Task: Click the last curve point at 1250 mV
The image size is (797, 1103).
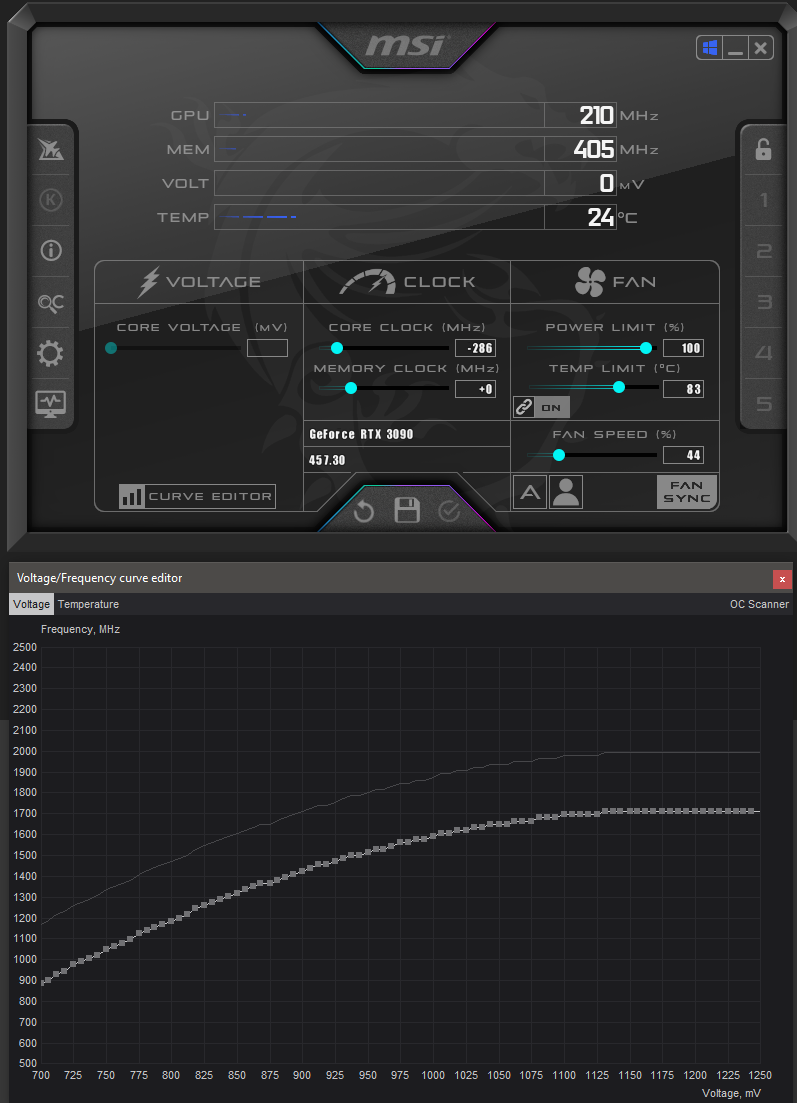Action: click(752, 811)
